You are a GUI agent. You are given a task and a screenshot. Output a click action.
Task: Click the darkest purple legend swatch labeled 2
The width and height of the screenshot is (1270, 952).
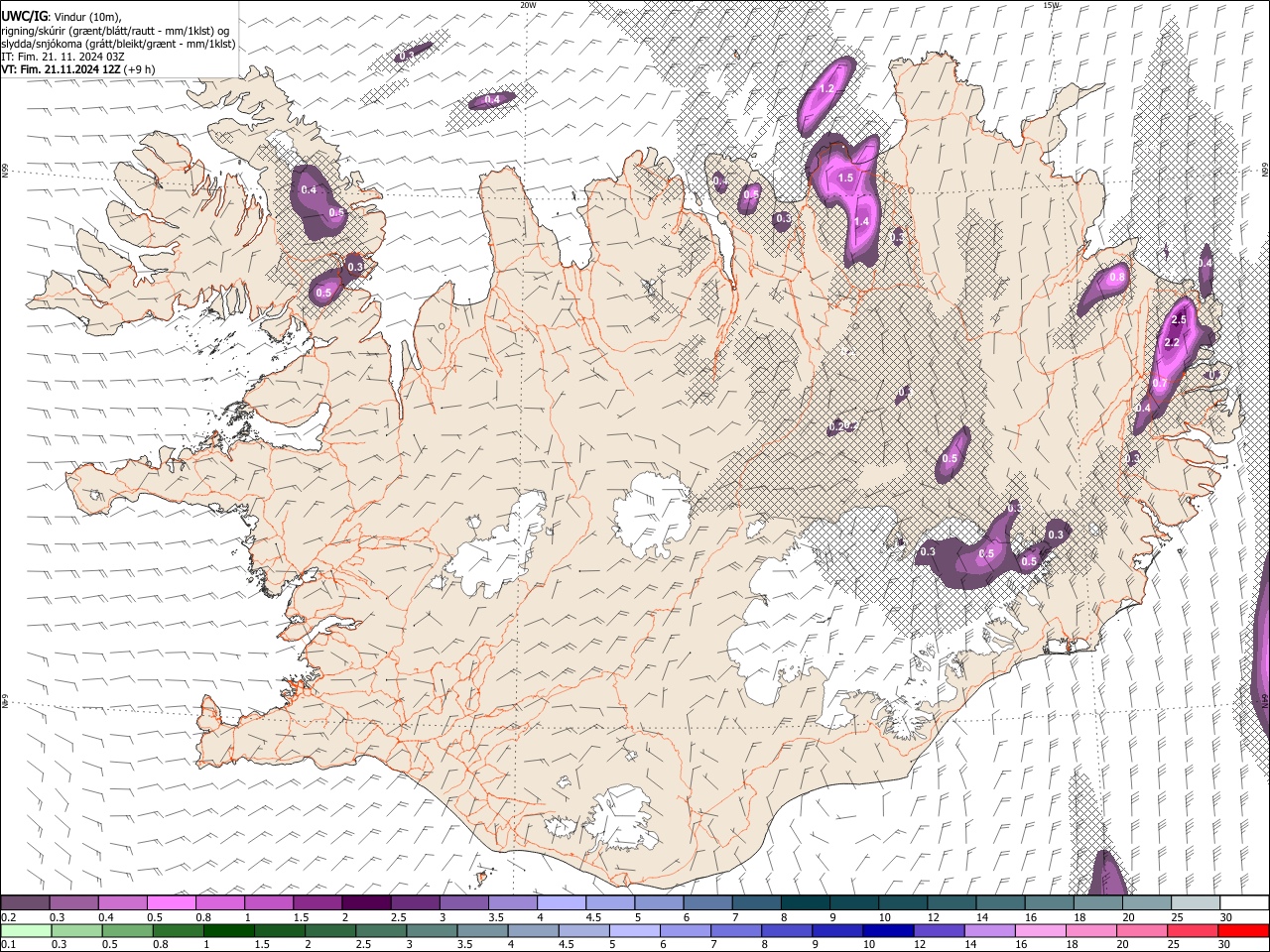coord(365,902)
